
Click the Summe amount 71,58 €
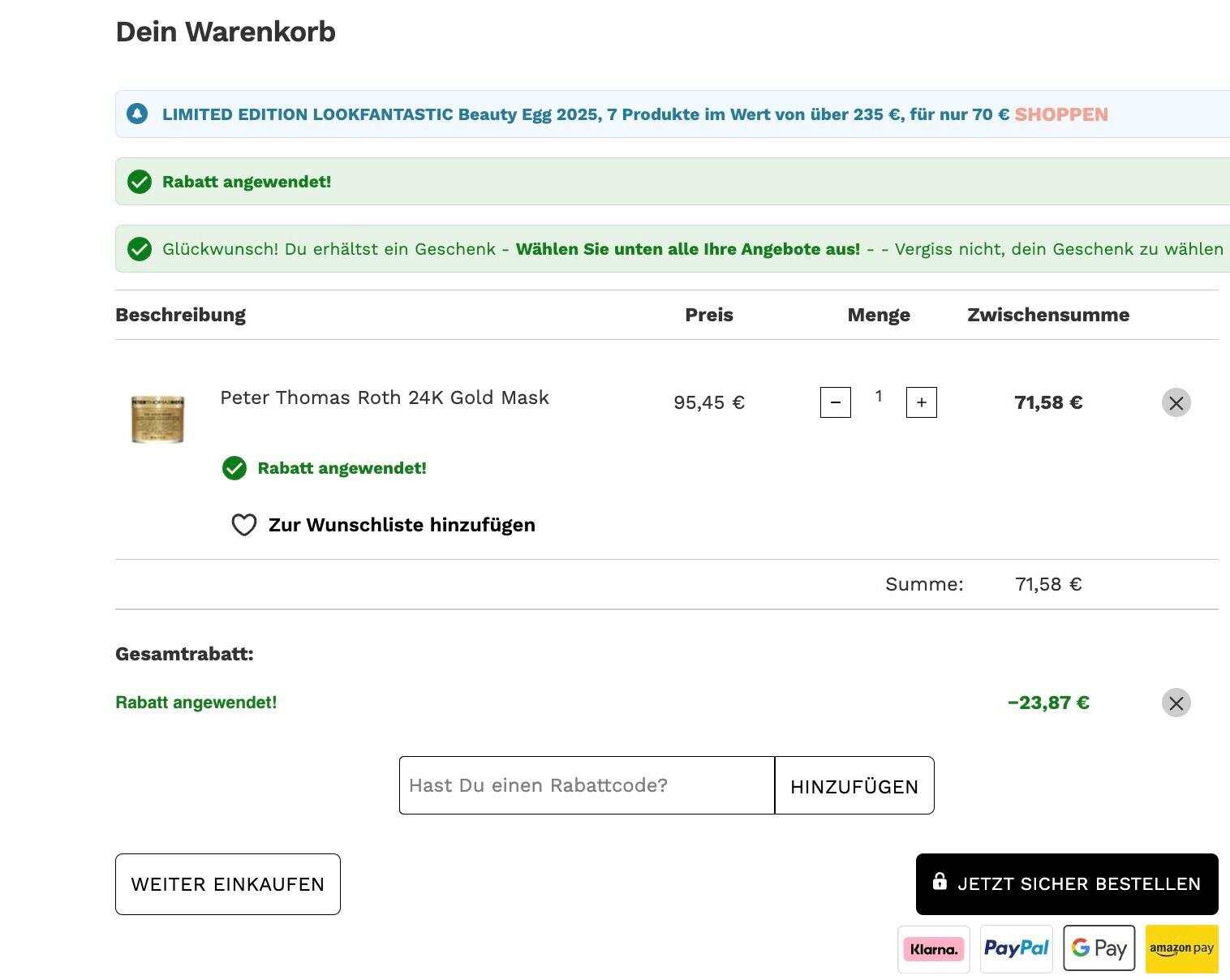click(x=1048, y=584)
